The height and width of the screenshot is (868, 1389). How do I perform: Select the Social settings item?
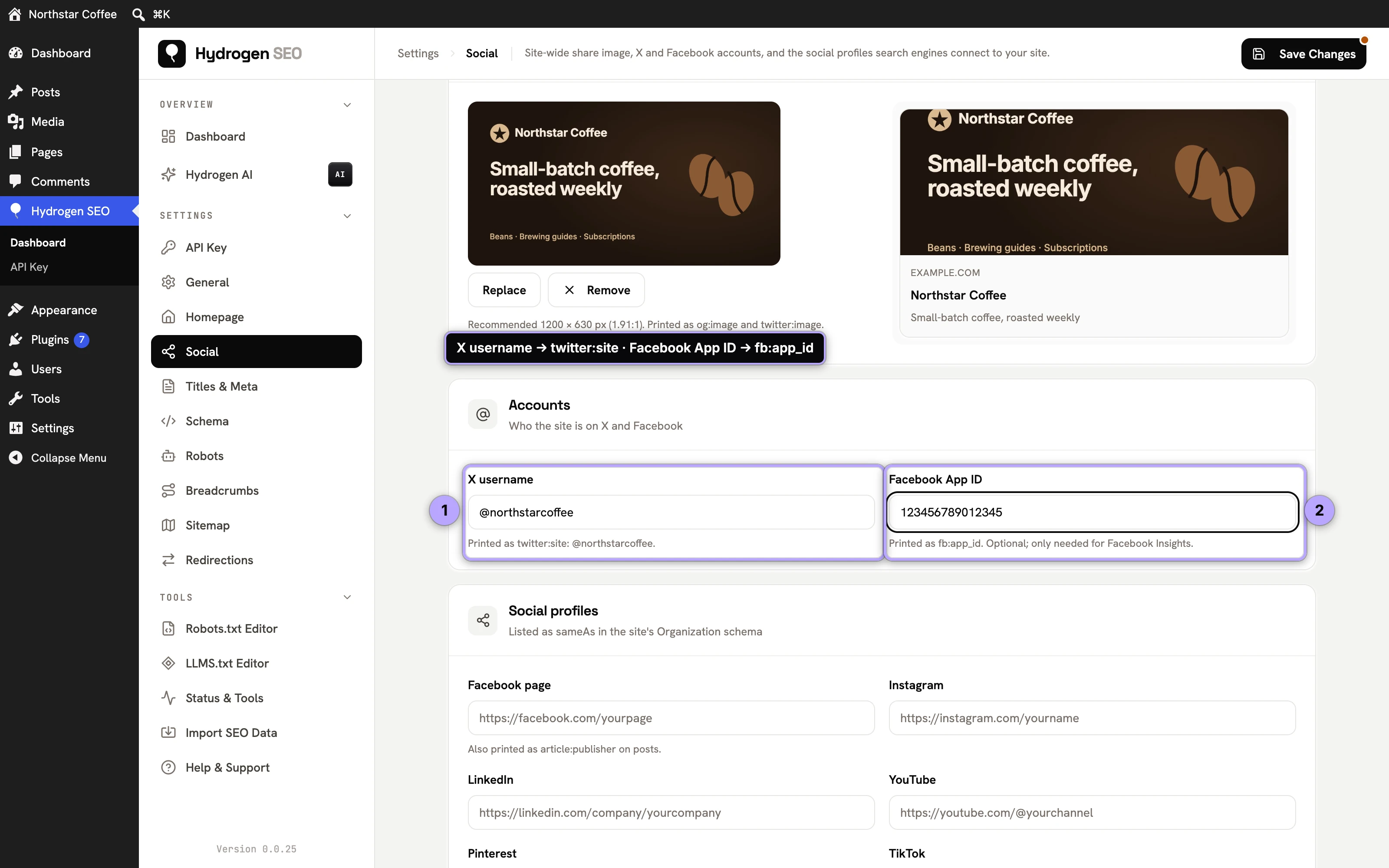coord(256,352)
